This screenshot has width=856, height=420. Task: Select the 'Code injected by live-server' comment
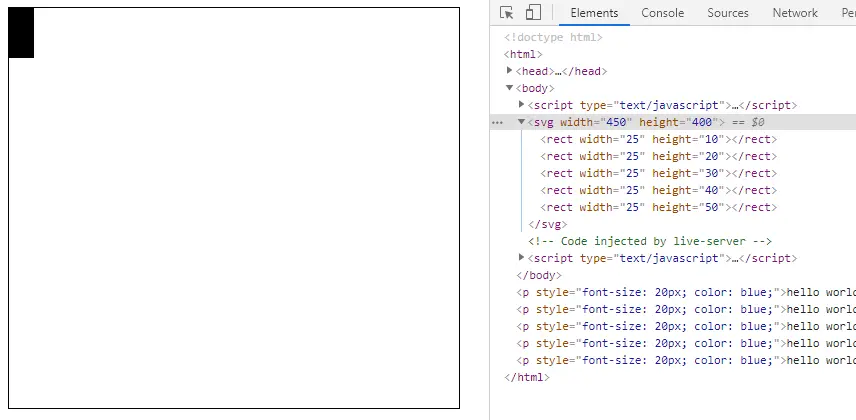click(x=650, y=241)
